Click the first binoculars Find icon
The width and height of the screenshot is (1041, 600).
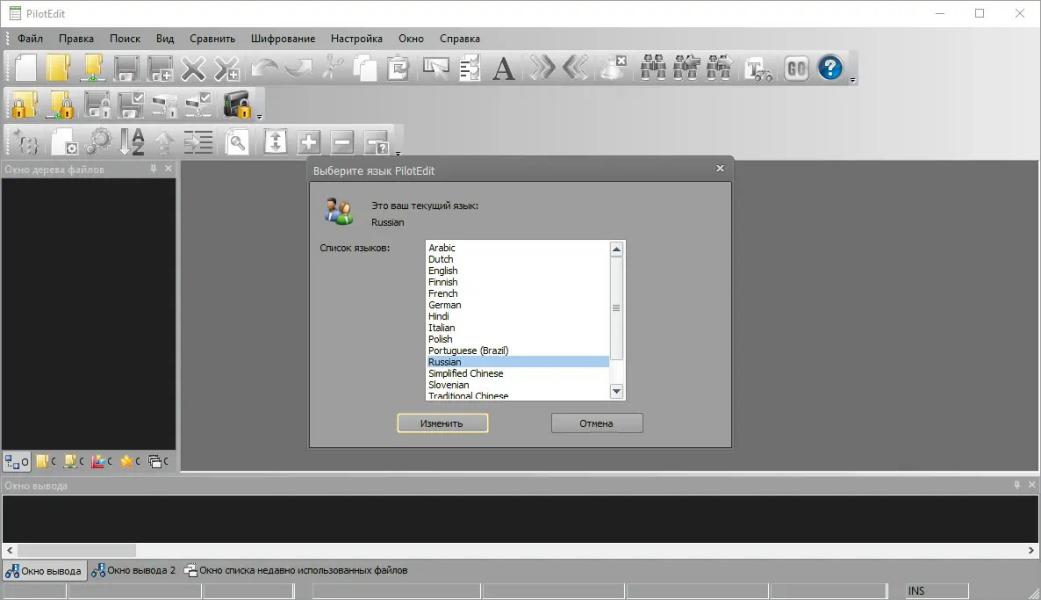coord(653,68)
